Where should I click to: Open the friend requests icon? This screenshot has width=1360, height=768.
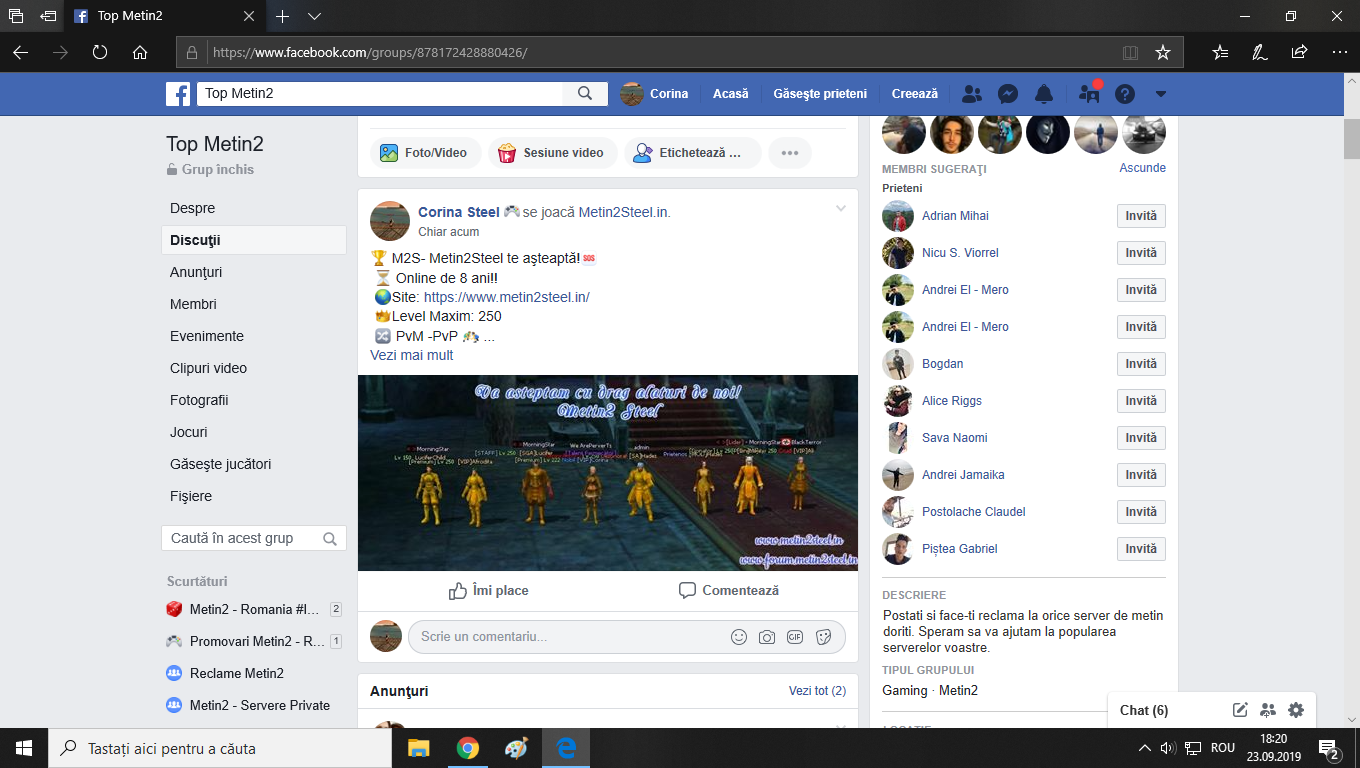(971, 94)
